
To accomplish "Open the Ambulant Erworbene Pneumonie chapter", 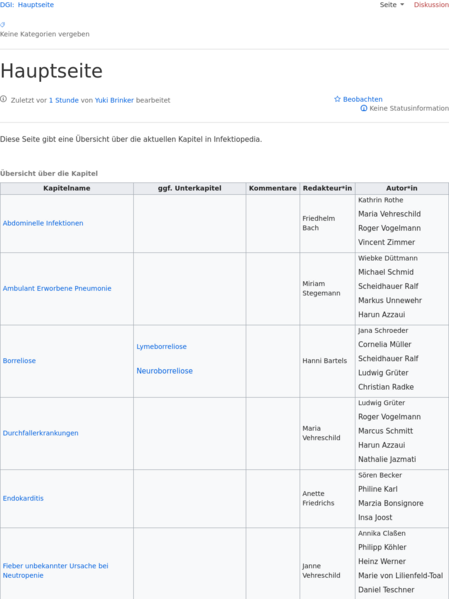I will pyautogui.click(x=57, y=288).
